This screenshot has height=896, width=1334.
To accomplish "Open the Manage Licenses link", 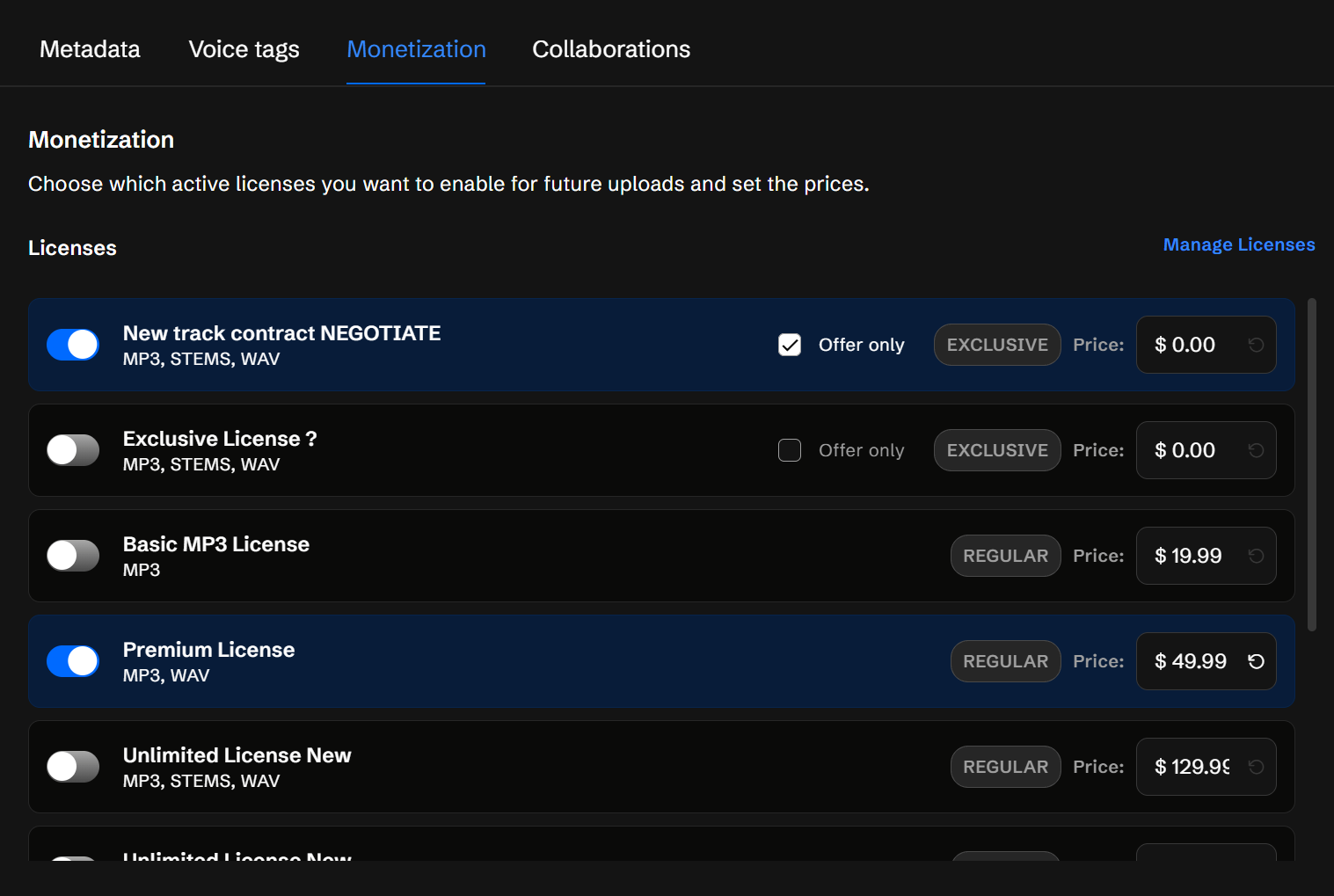I will point(1238,244).
